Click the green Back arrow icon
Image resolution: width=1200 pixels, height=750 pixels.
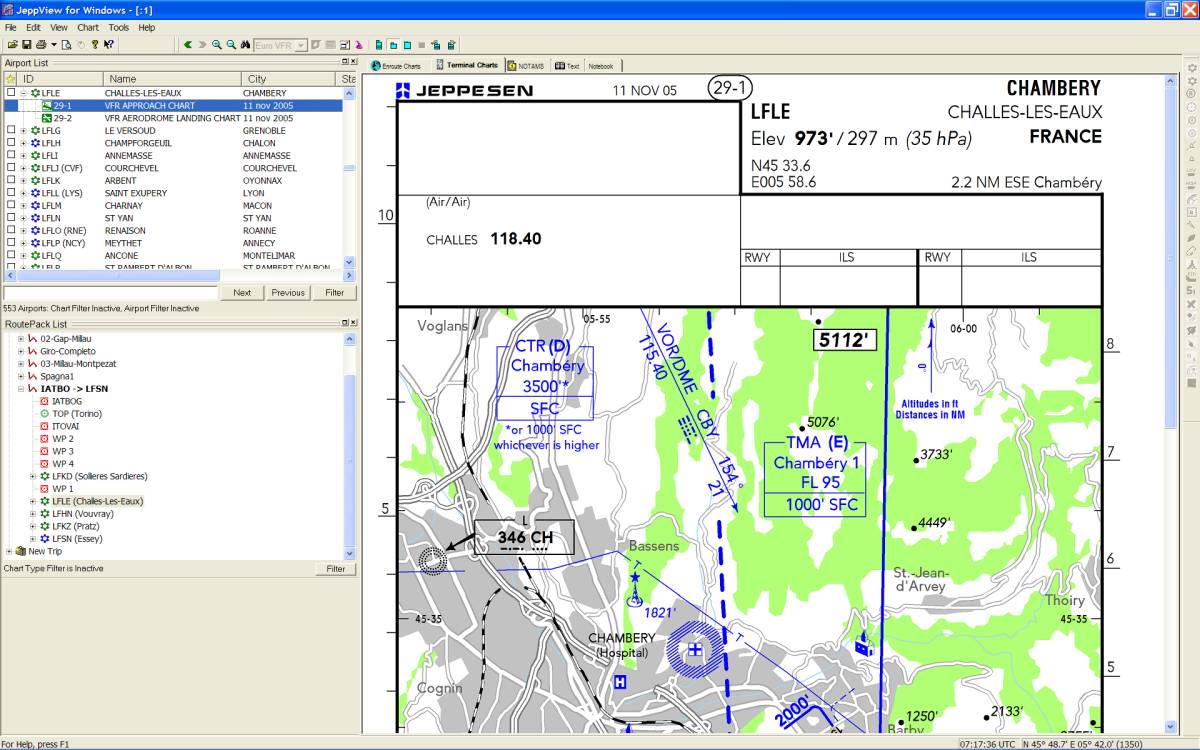point(187,45)
